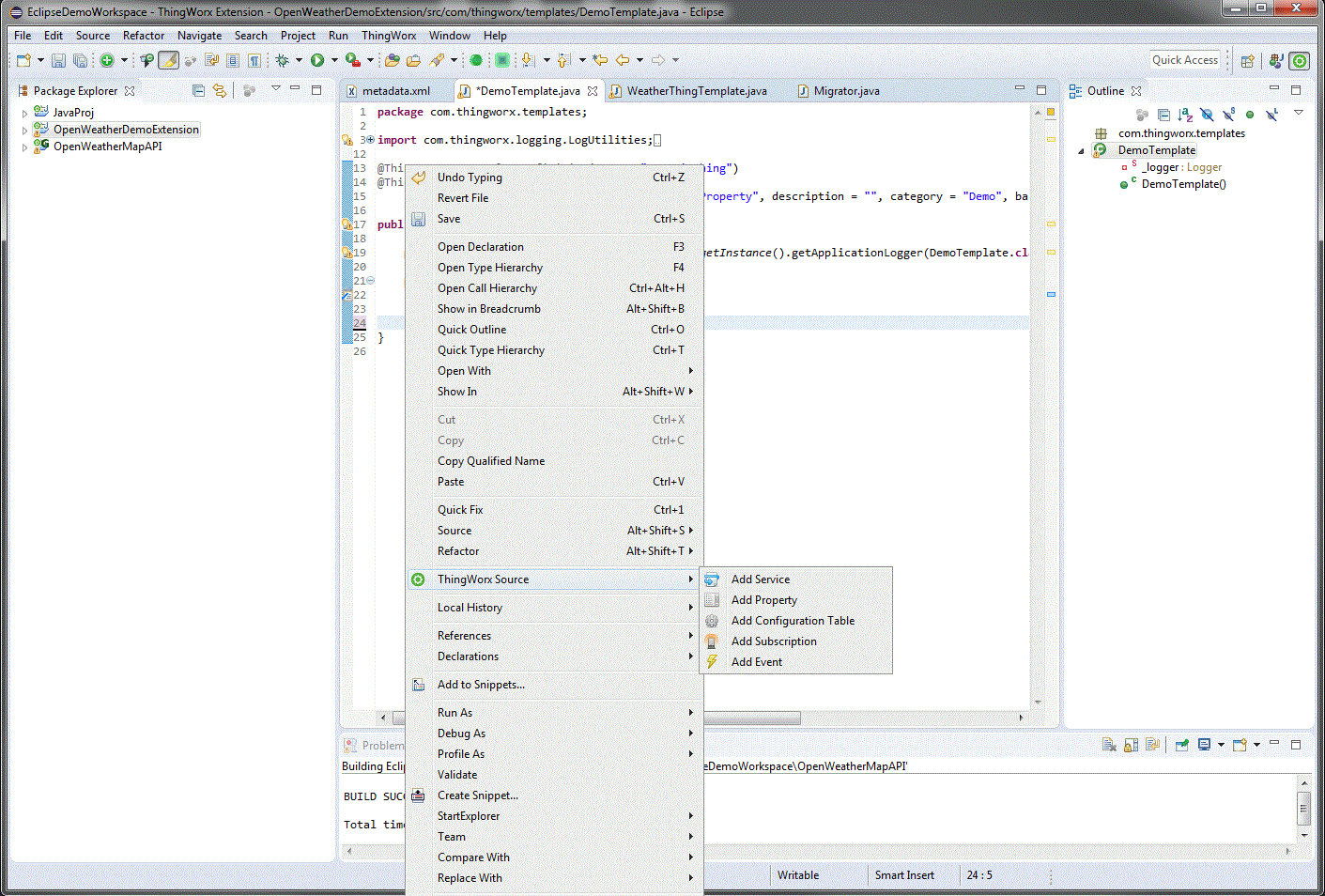Image resolution: width=1325 pixels, height=896 pixels.
Task: Clear the console with the Clear Console icon
Action: tap(1109, 743)
